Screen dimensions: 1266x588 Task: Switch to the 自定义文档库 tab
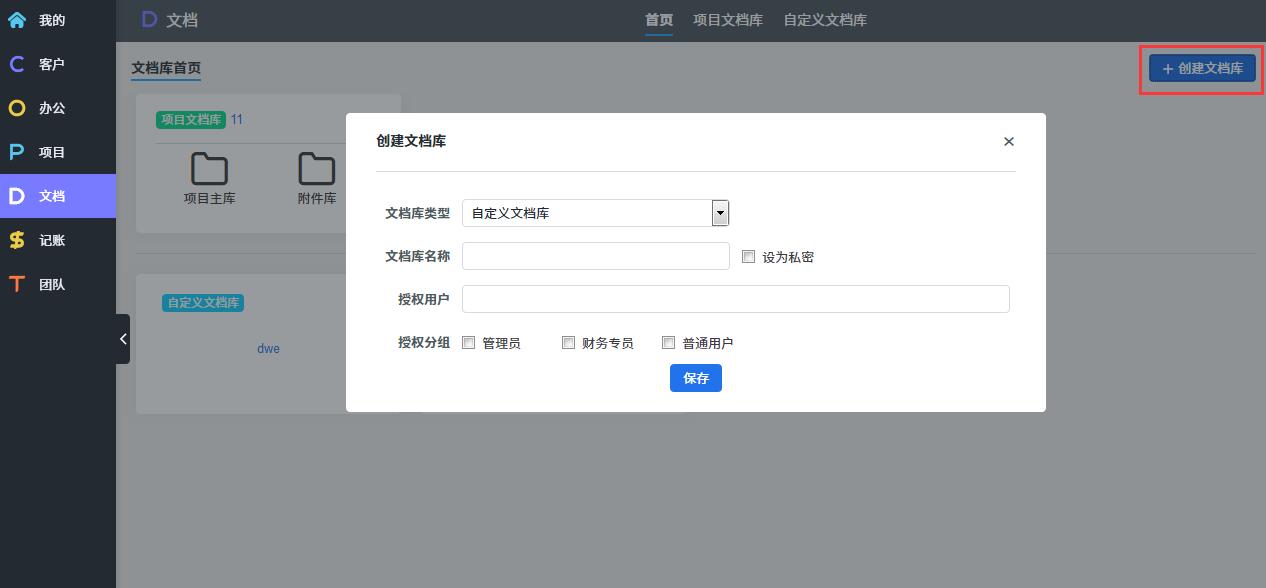tap(824, 20)
